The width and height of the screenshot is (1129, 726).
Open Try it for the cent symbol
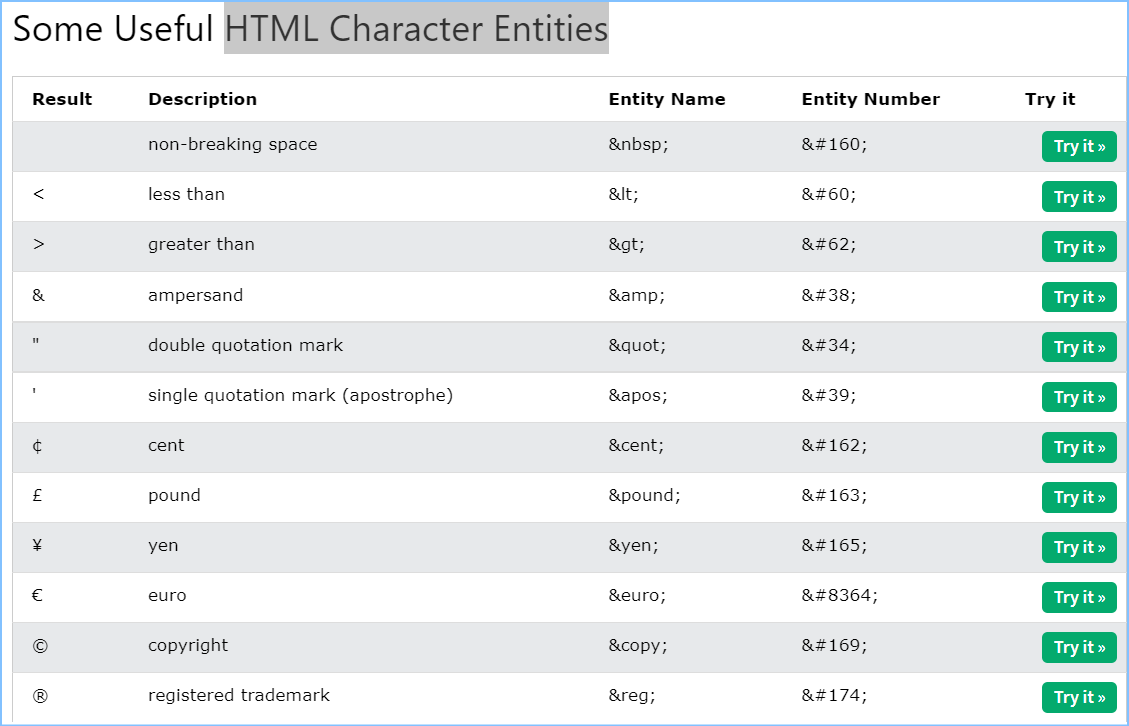[x=1079, y=447]
